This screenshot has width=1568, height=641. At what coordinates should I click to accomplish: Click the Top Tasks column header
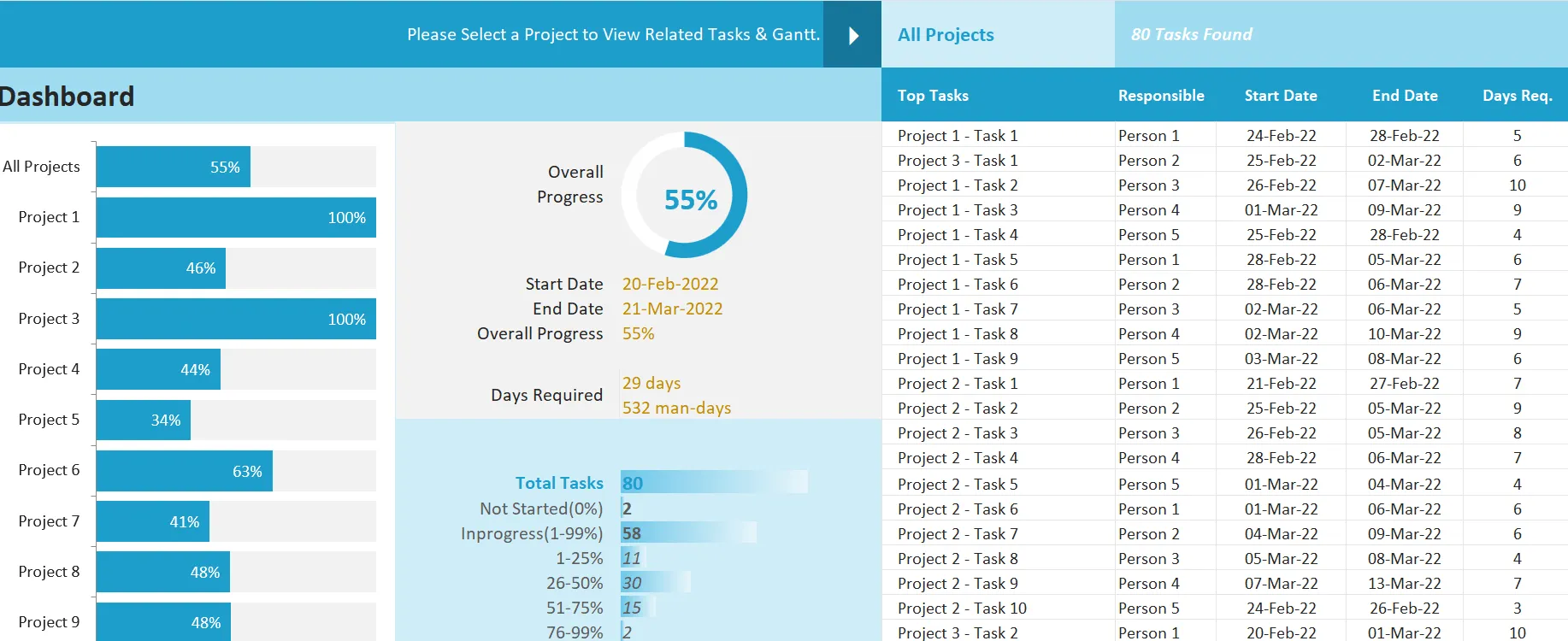pos(933,96)
